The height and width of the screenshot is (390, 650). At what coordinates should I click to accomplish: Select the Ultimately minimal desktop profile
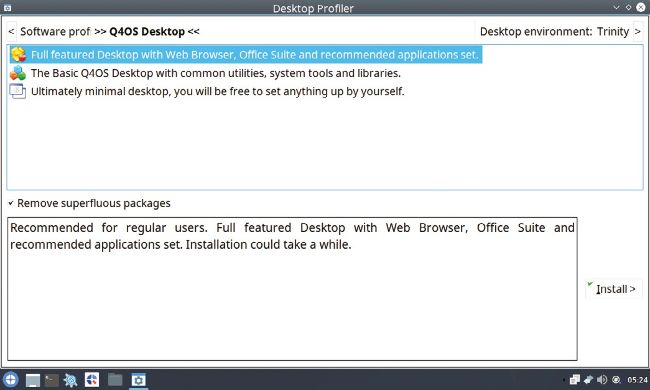pos(207,91)
